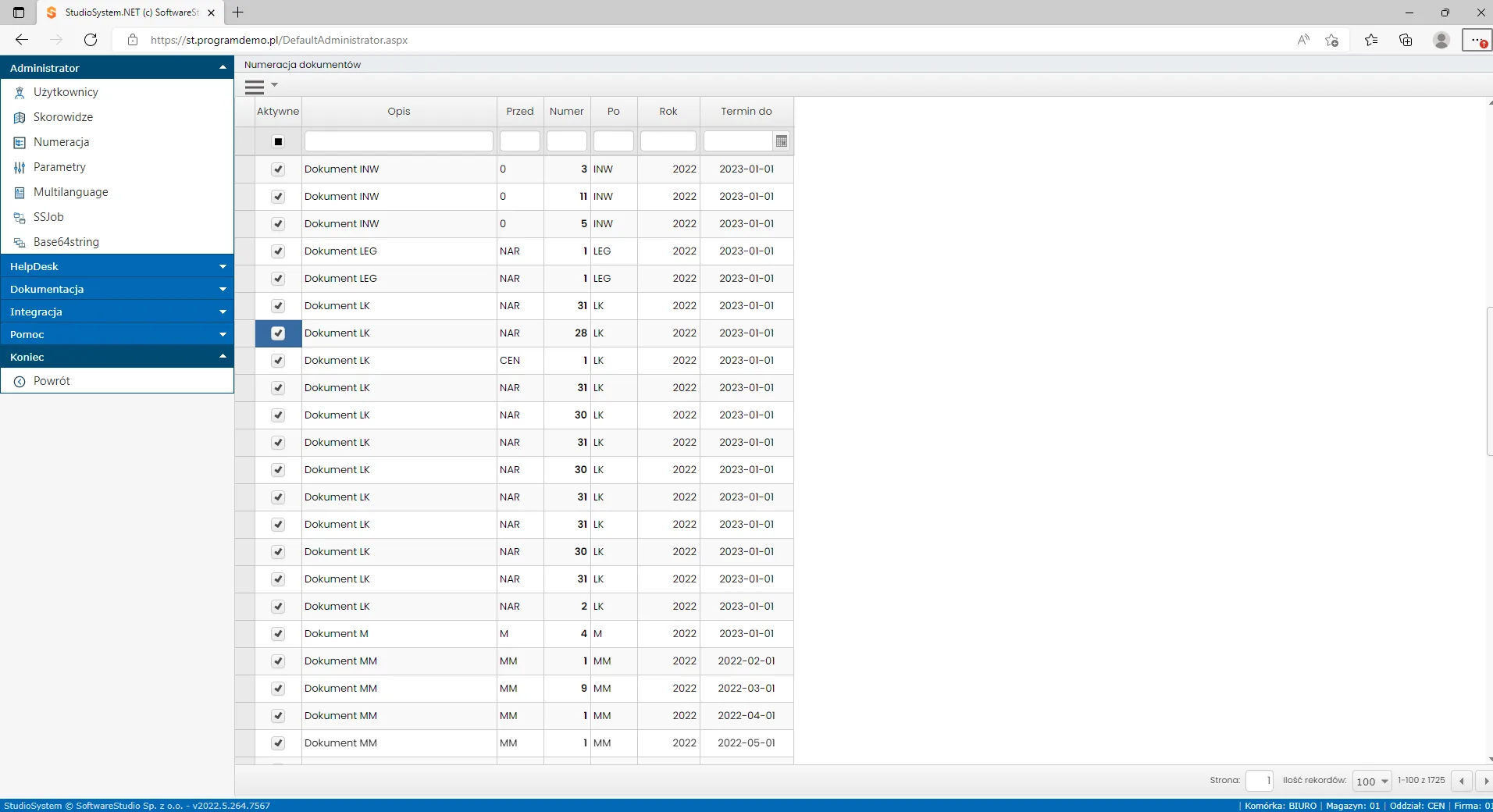Sort the grid by the Opis column header
The height and width of the screenshot is (812, 1493).
pos(399,111)
